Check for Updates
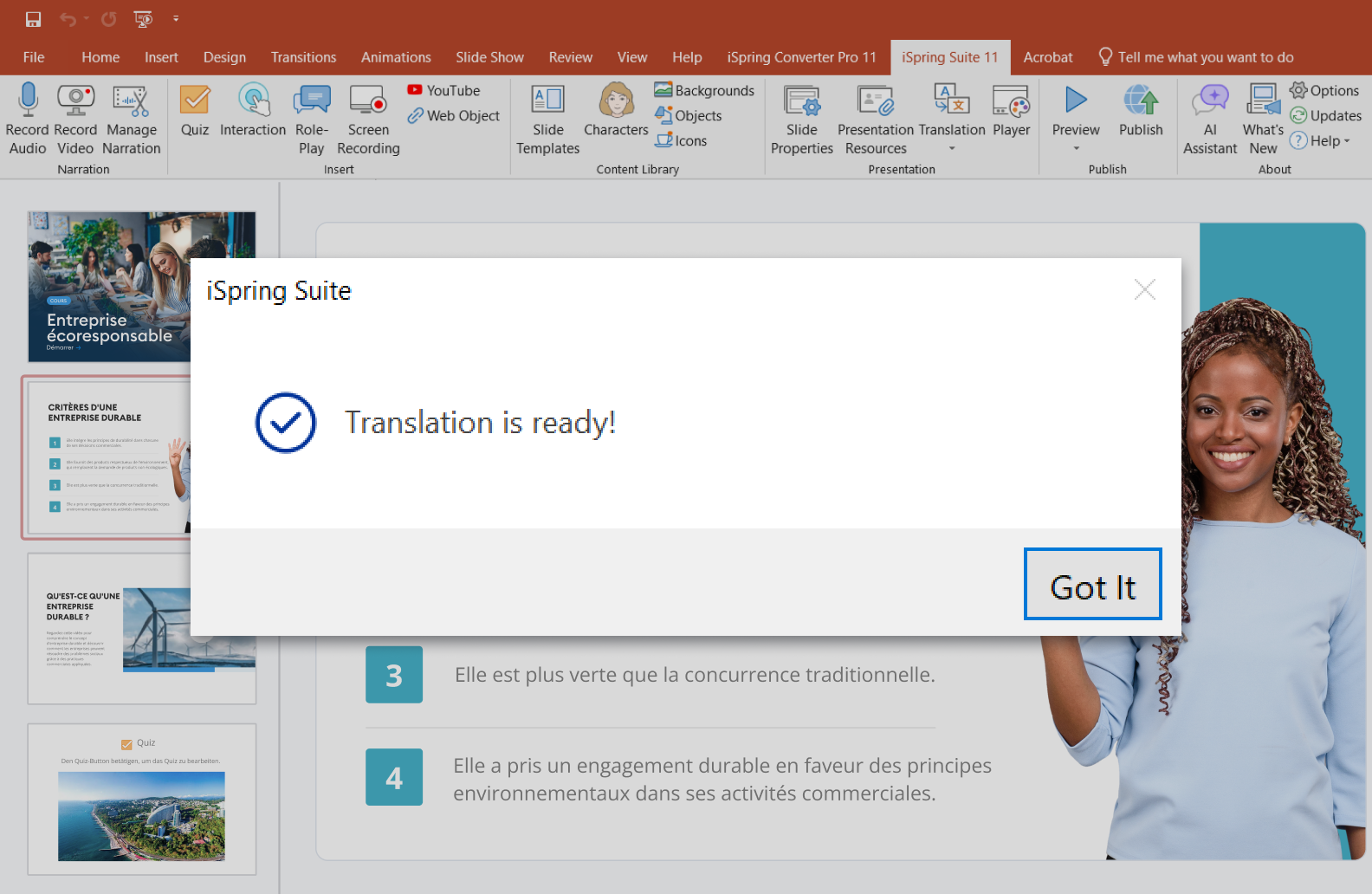The height and width of the screenshot is (894, 1372). 1325,115
